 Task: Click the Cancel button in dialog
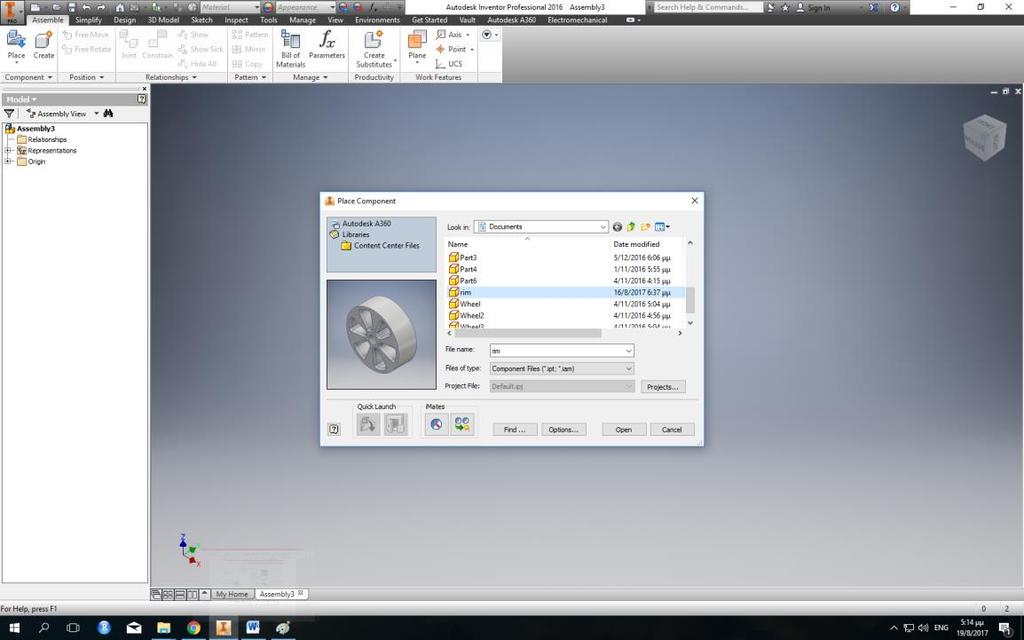[x=671, y=430]
